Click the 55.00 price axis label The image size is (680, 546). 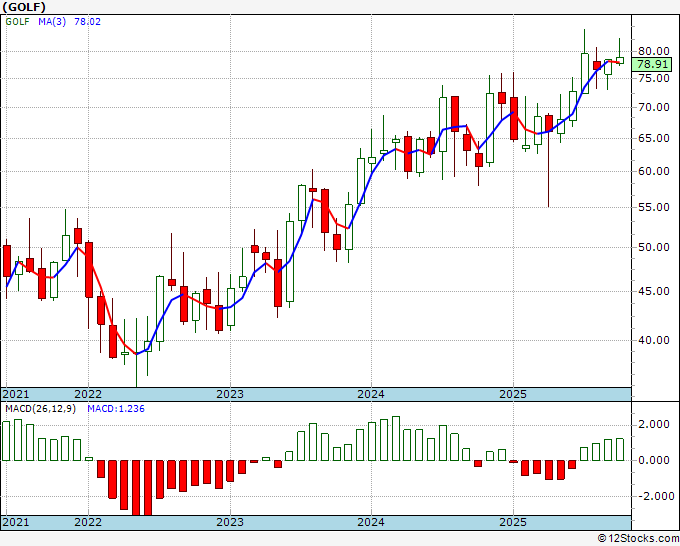(x=654, y=207)
